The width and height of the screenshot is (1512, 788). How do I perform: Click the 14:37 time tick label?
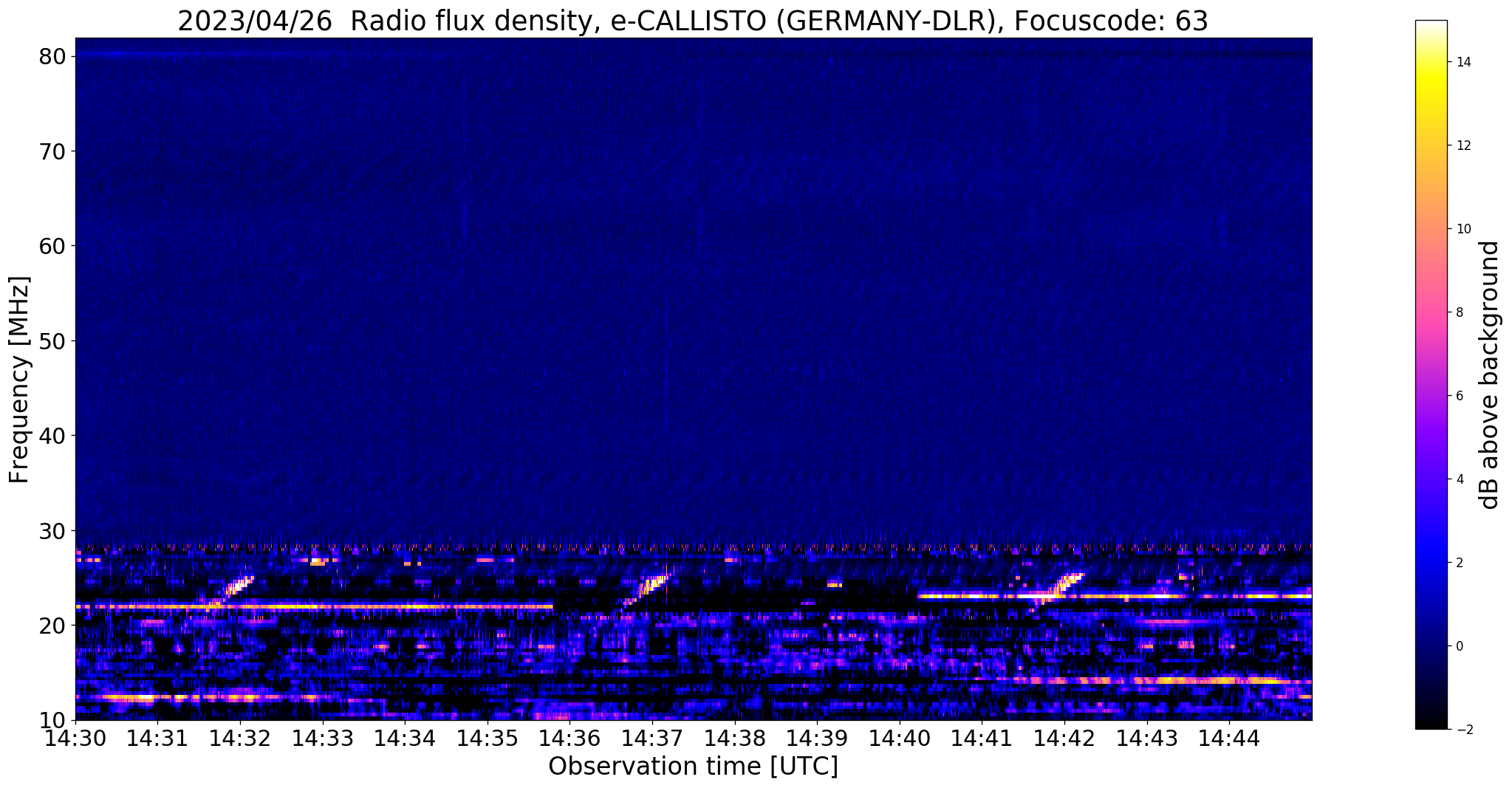(x=653, y=738)
